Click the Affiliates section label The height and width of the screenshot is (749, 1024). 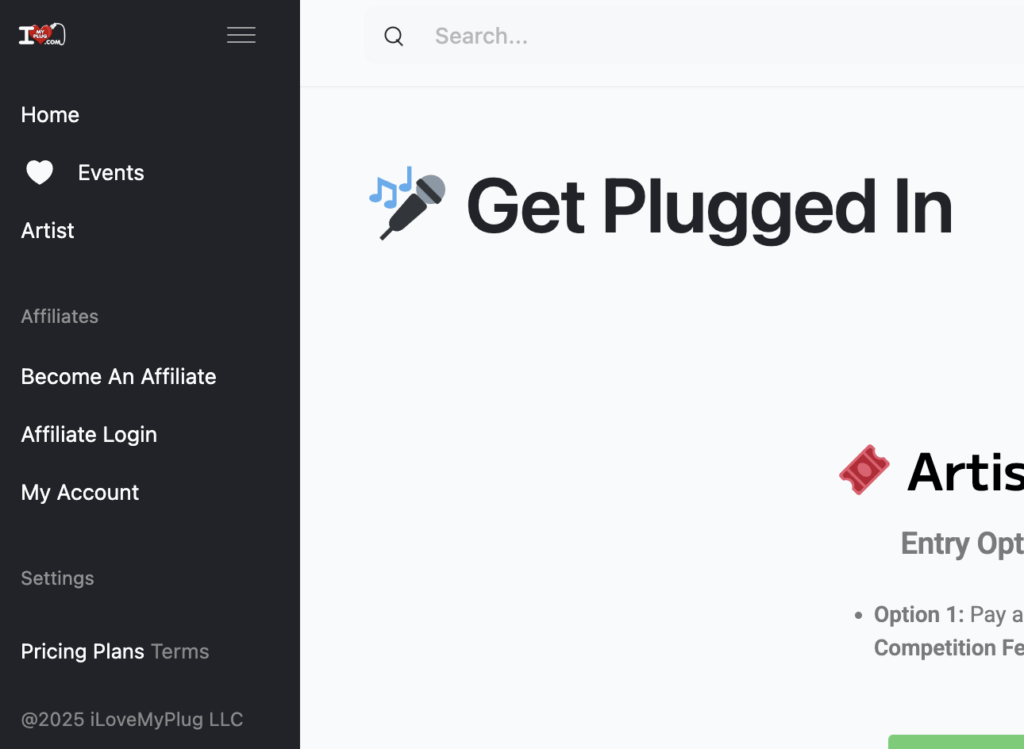click(x=59, y=317)
